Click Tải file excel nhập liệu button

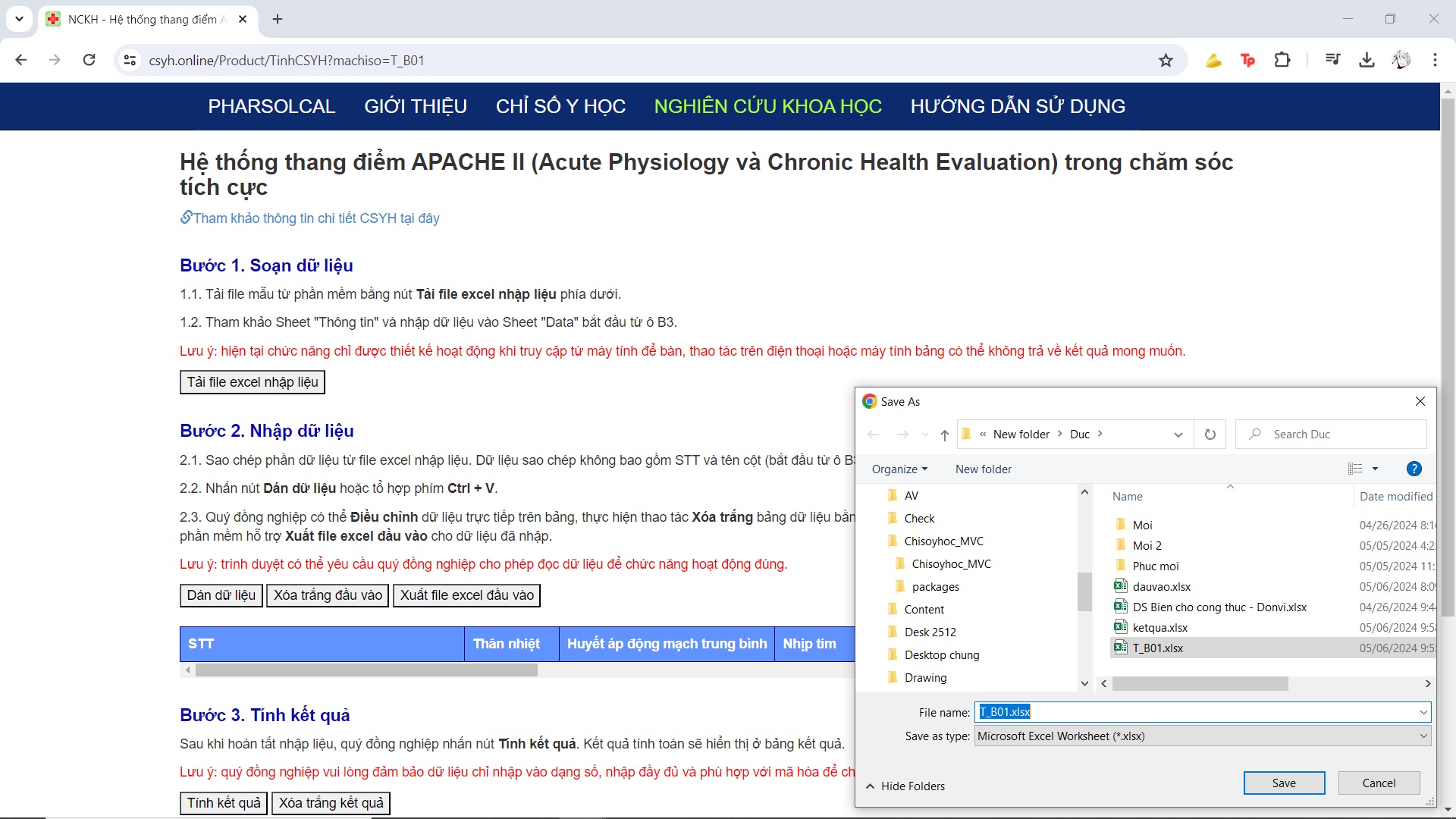(253, 382)
